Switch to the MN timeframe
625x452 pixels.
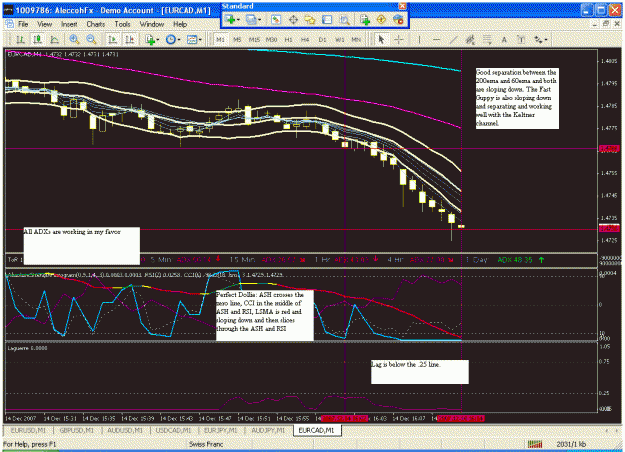[x=356, y=39]
